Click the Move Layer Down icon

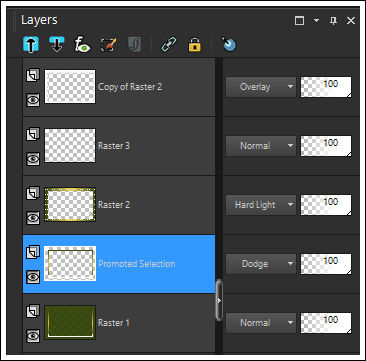[x=57, y=44]
